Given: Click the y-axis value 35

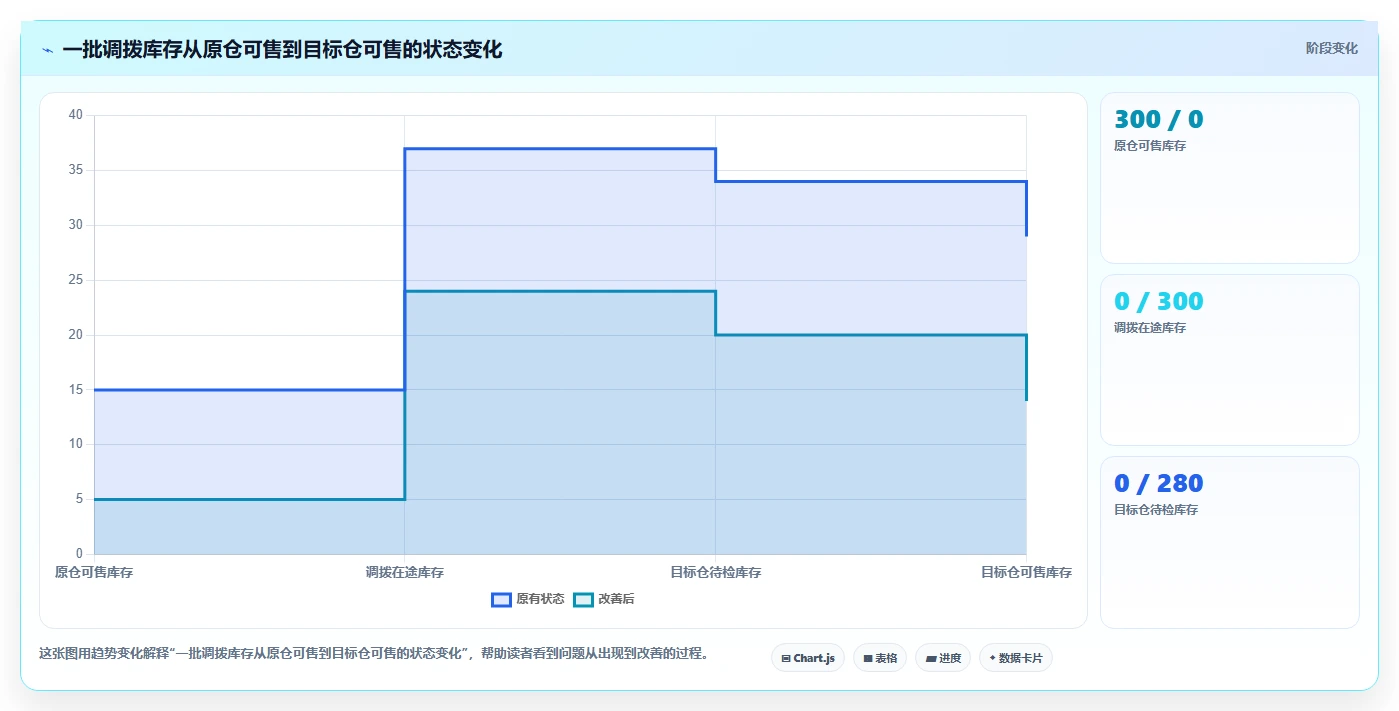Looking at the screenshot, I should pyautogui.click(x=76, y=170).
